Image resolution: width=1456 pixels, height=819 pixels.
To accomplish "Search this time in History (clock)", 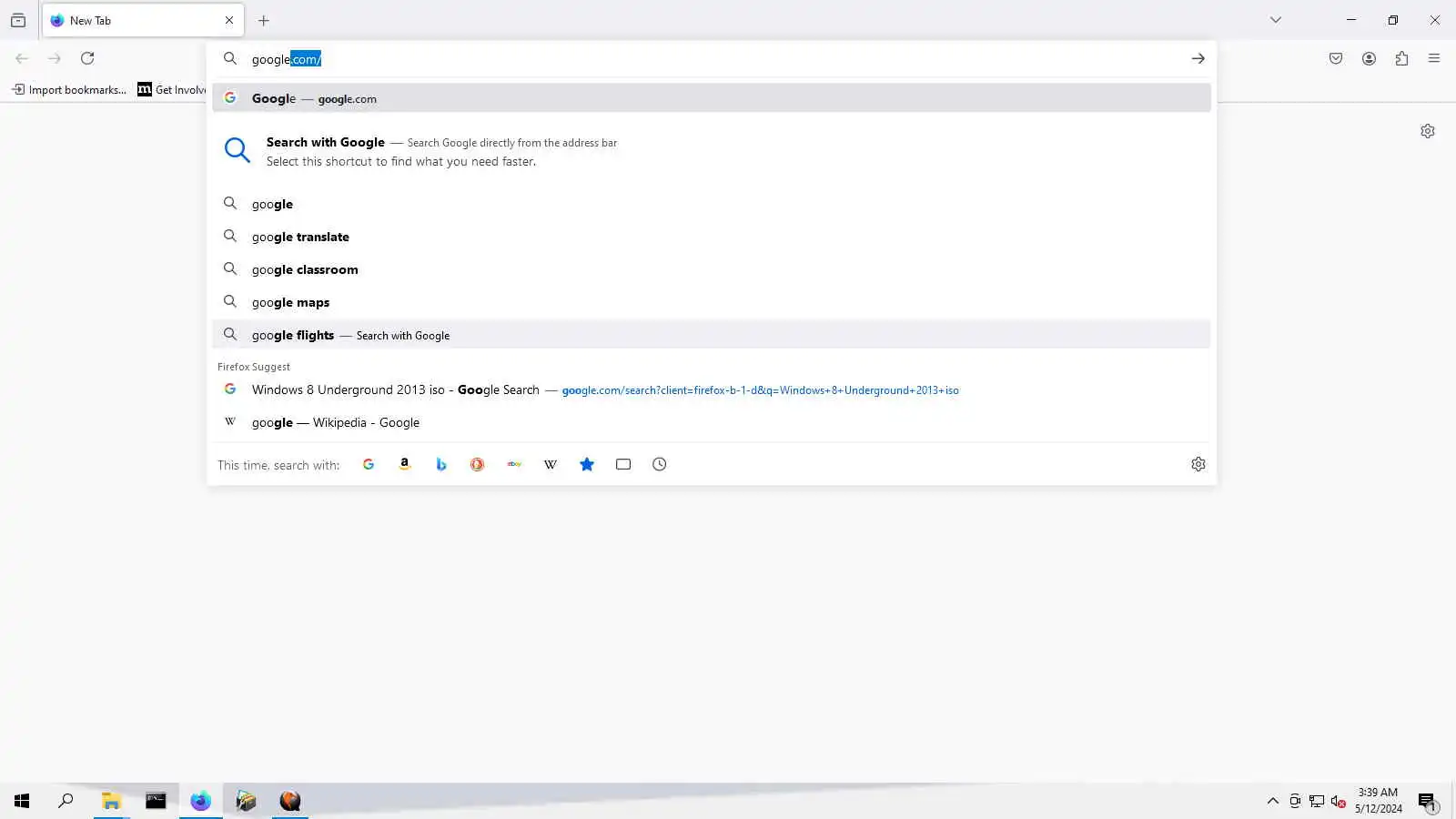I will pyautogui.click(x=660, y=464).
